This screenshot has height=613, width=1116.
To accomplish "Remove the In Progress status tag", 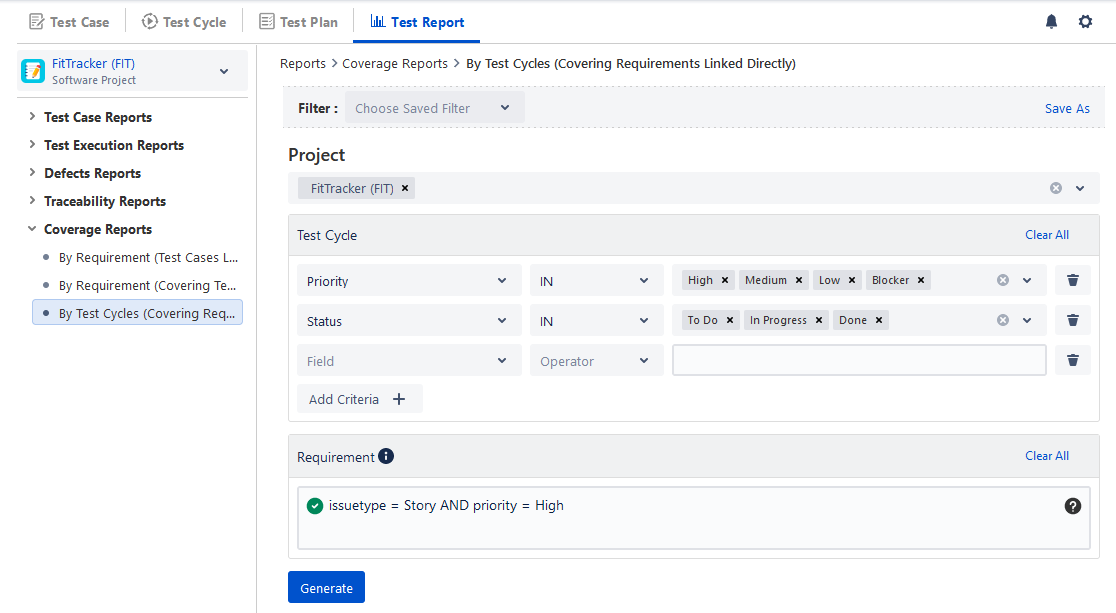I will [818, 320].
